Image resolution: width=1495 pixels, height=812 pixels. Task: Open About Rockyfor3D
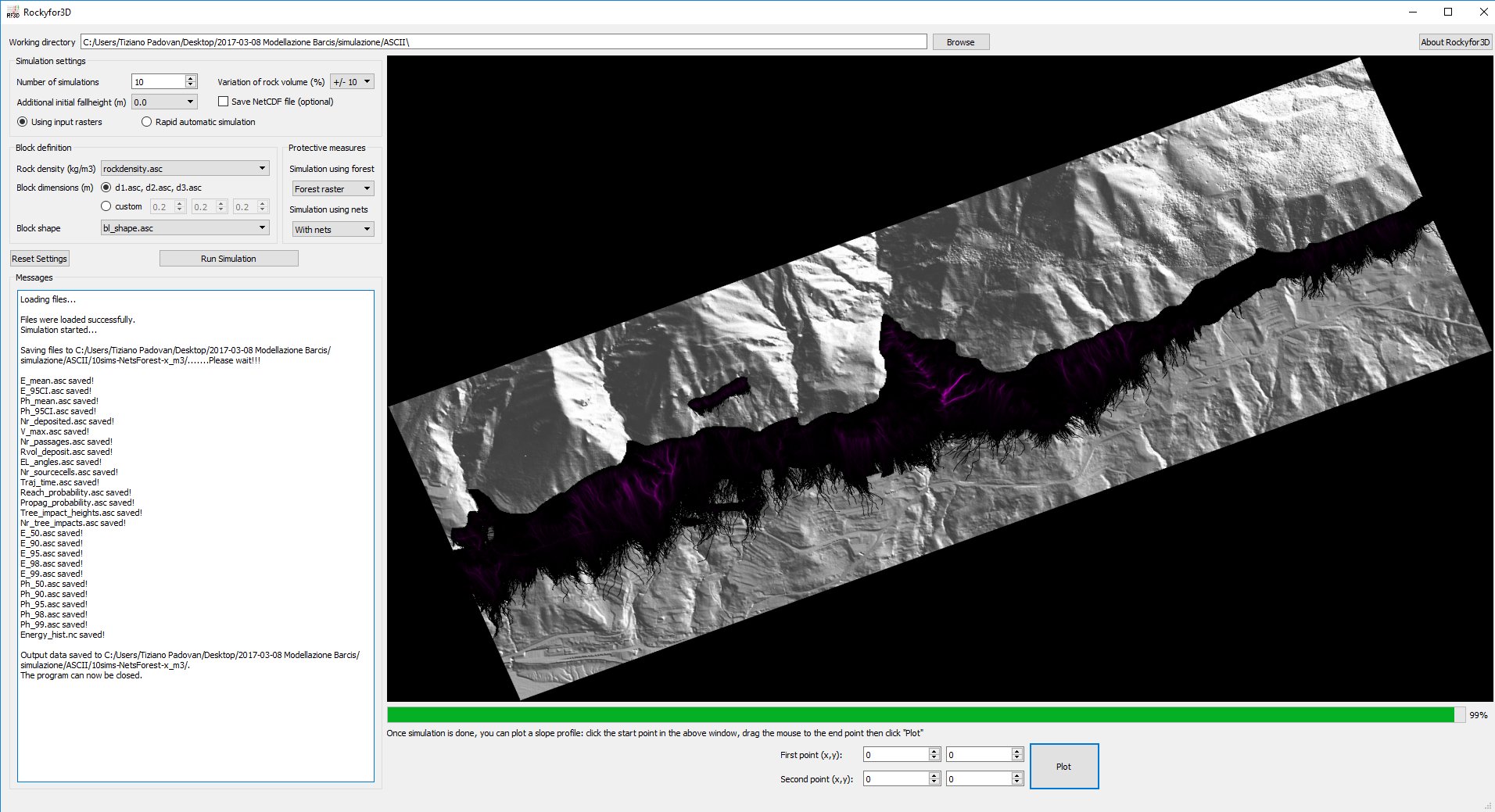click(1455, 42)
